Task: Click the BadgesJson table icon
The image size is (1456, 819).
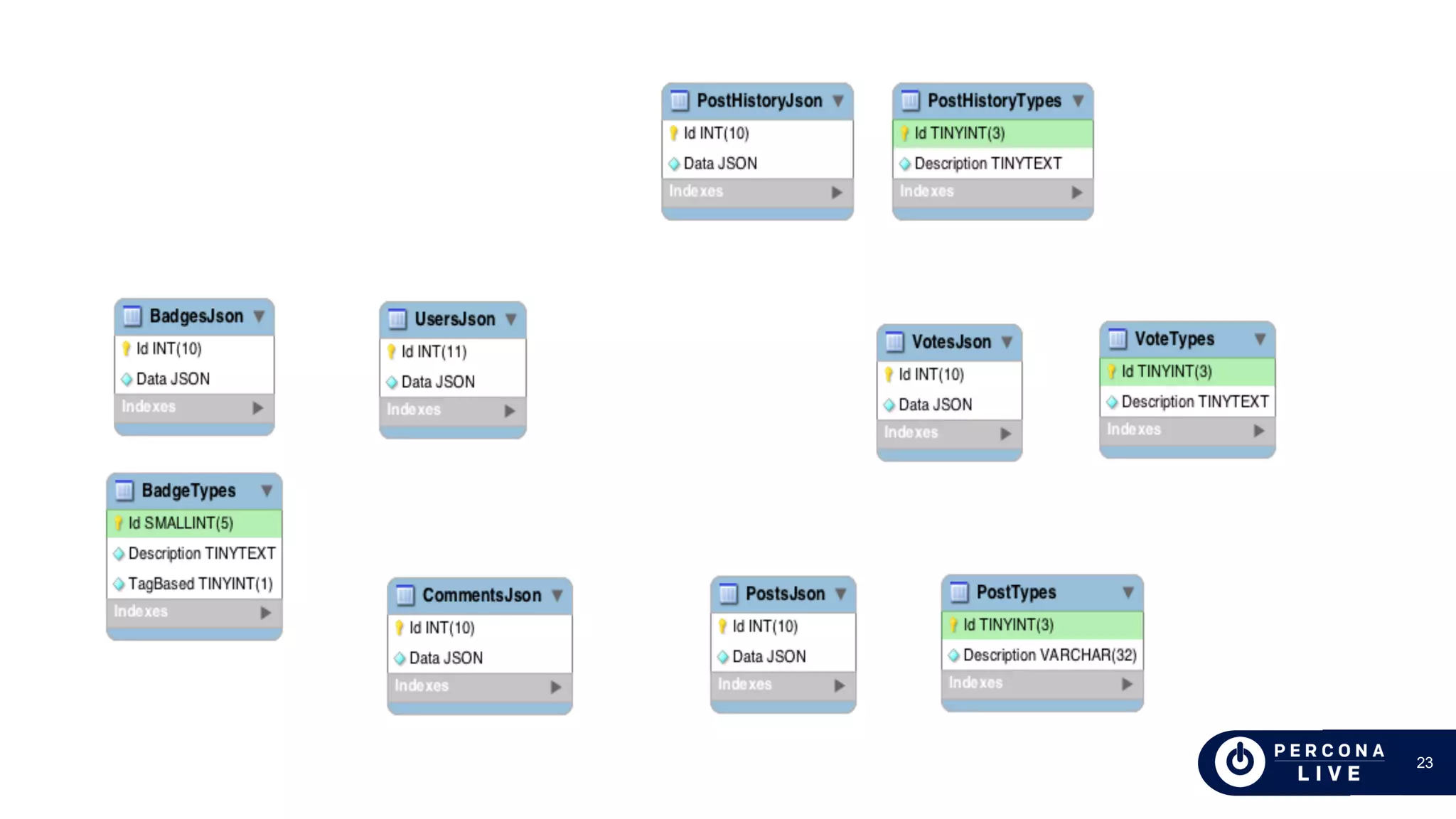Action: point(132,316)
